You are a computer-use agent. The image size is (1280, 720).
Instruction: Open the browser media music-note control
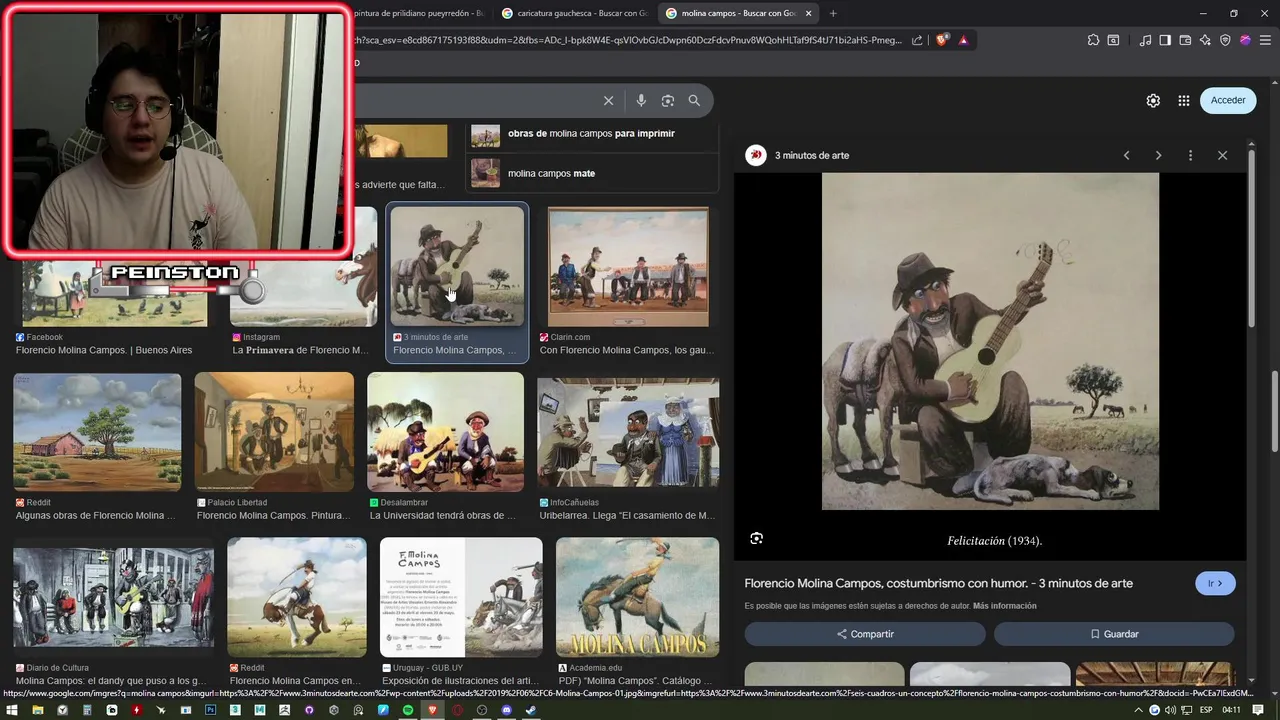point(1146,40)
